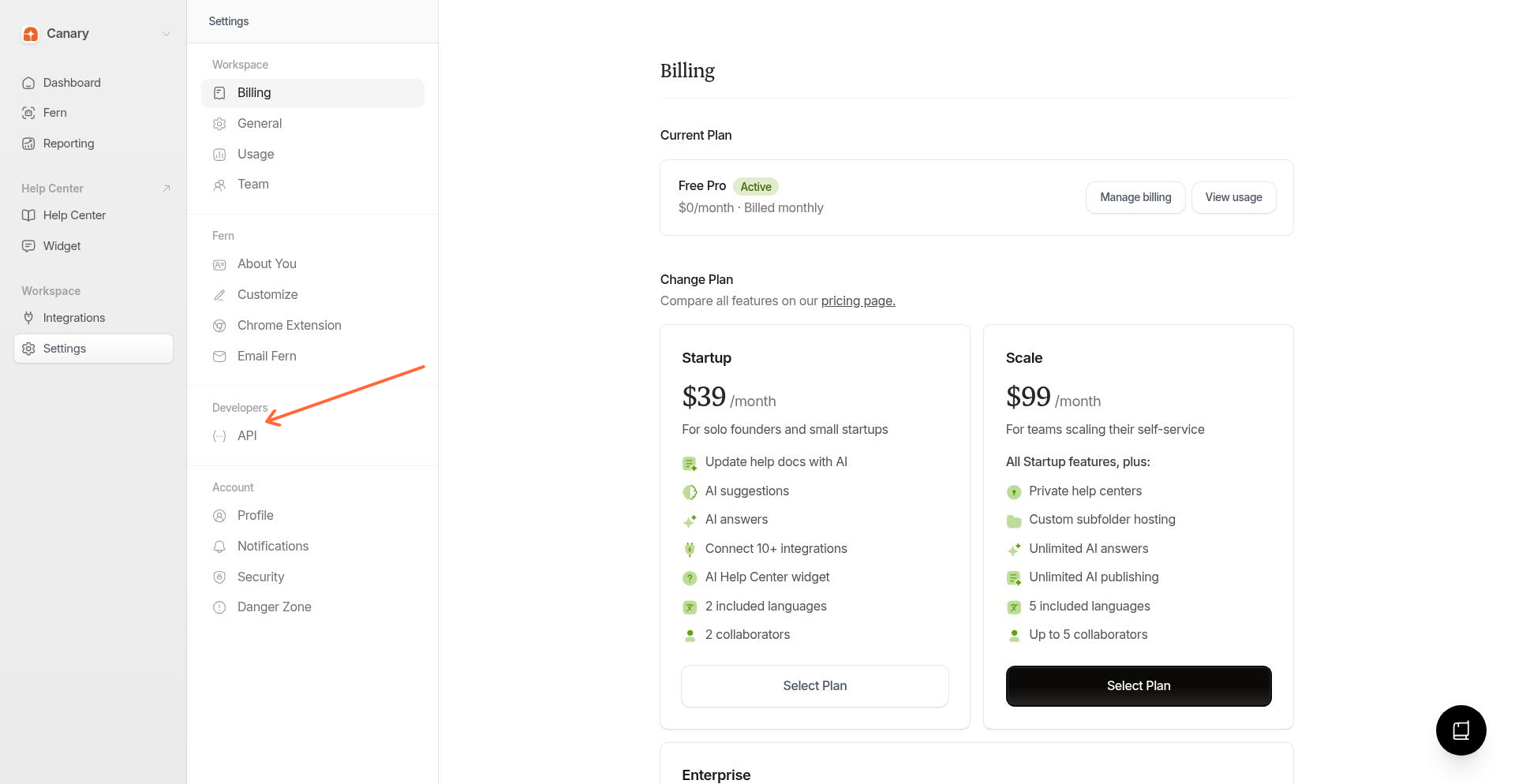
Task: Open Chrome Extension via its globe icon
Action: pos(219,325)
